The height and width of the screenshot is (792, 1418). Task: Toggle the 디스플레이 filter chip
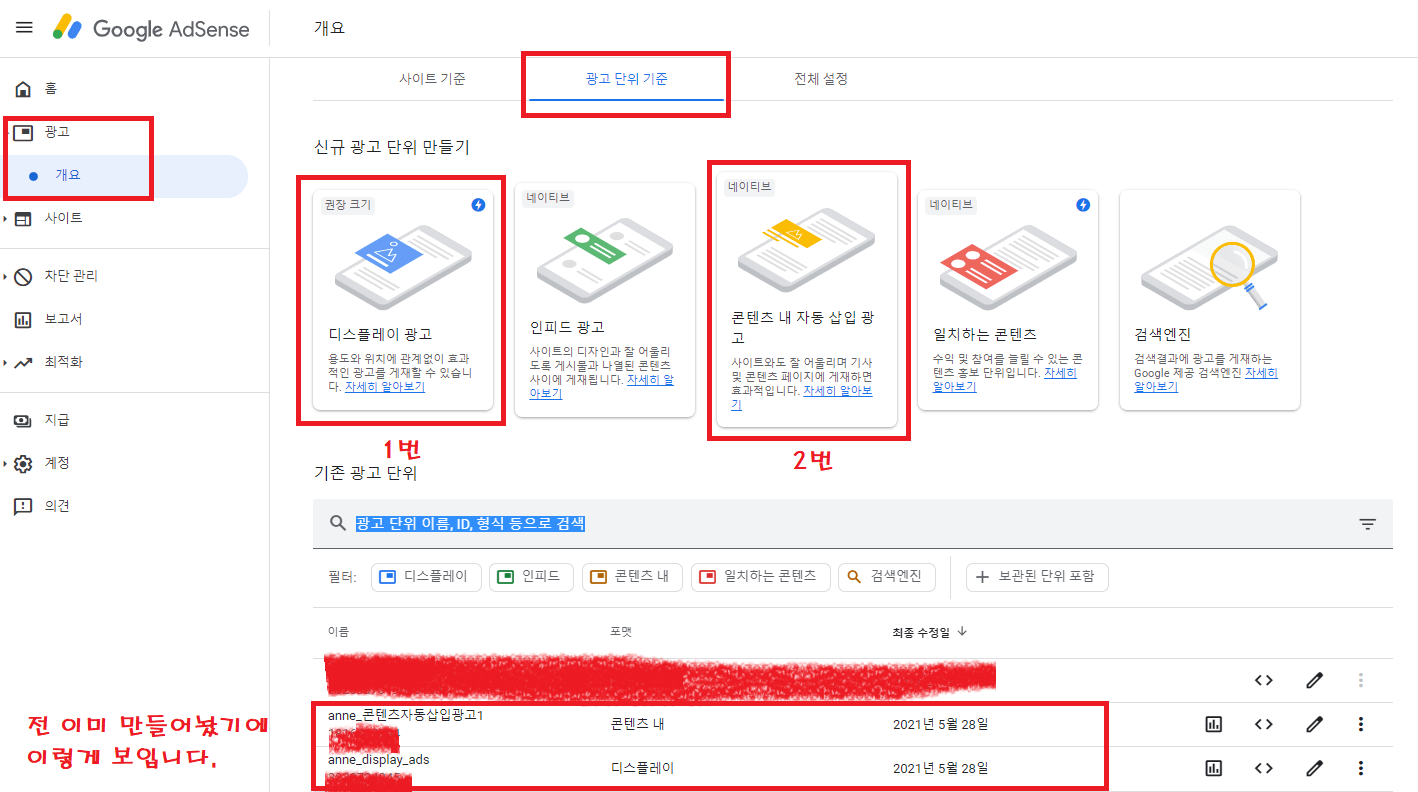426,577
